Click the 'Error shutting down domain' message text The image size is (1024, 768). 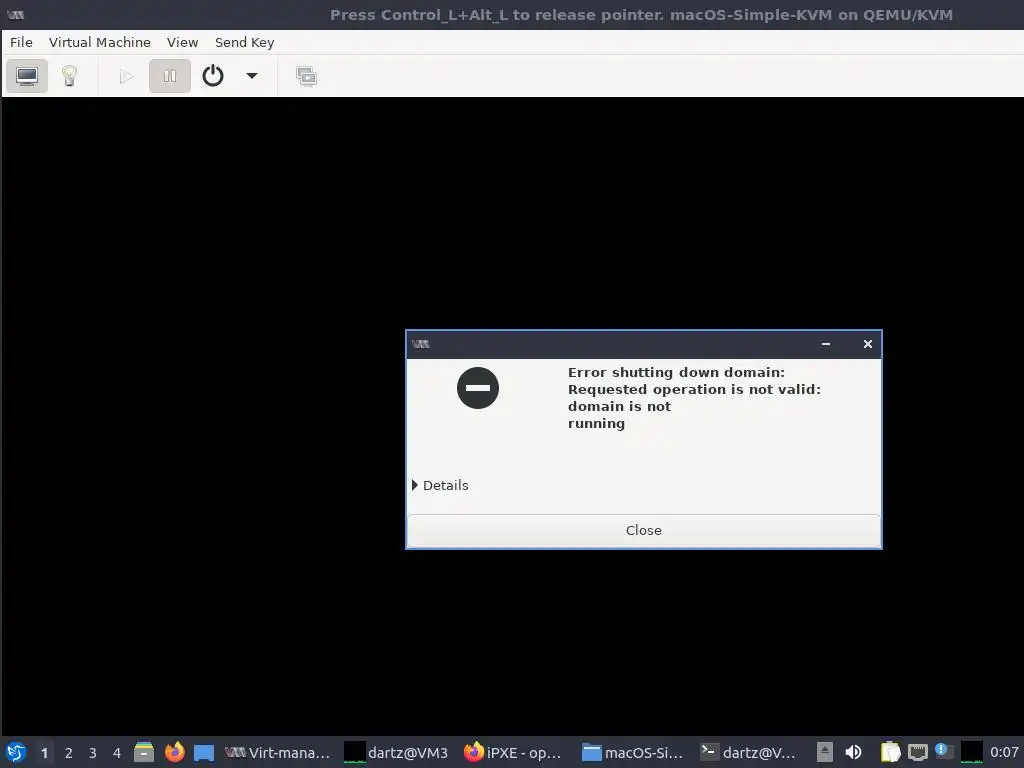click(x=676, y=372)
